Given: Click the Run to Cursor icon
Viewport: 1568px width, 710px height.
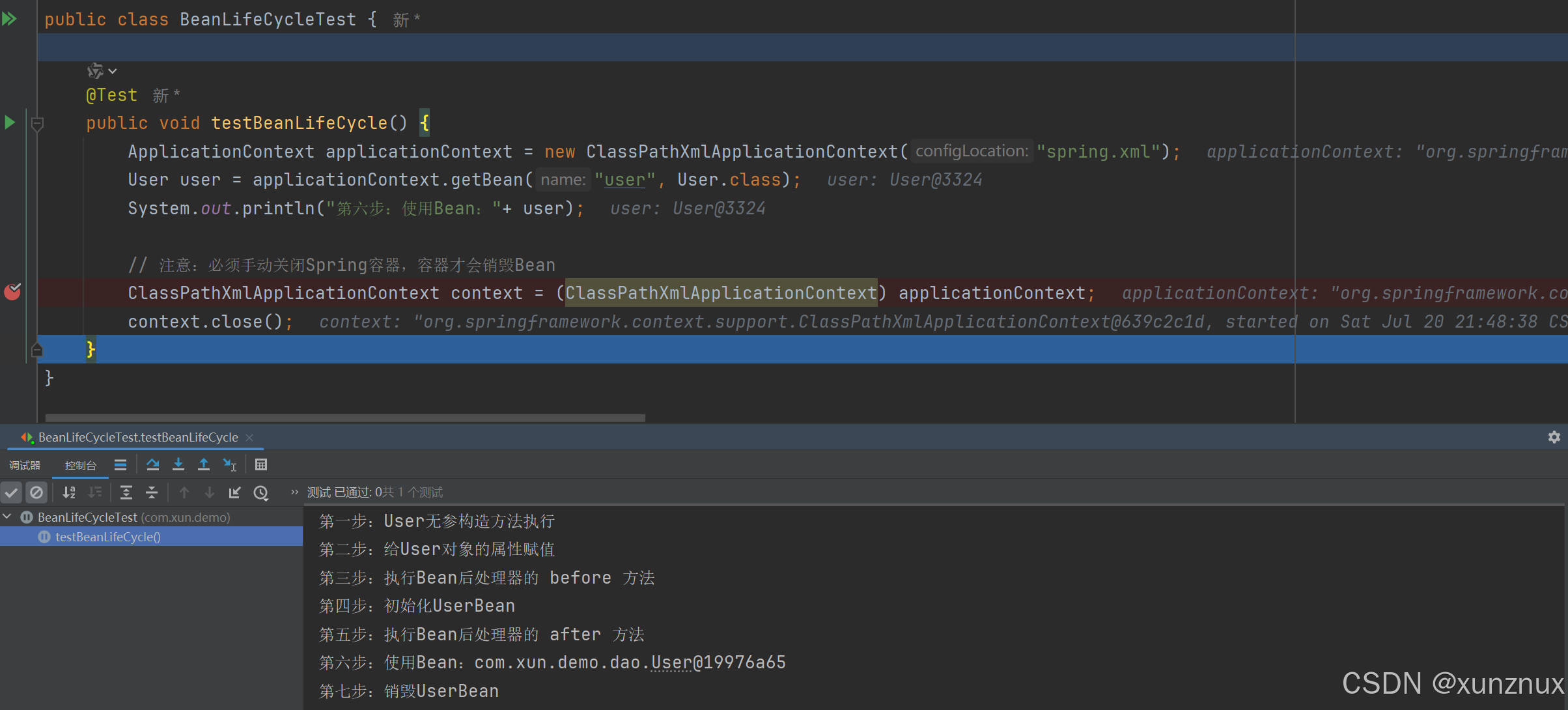Looking at the screenshot, I should (x=230, y=464).
